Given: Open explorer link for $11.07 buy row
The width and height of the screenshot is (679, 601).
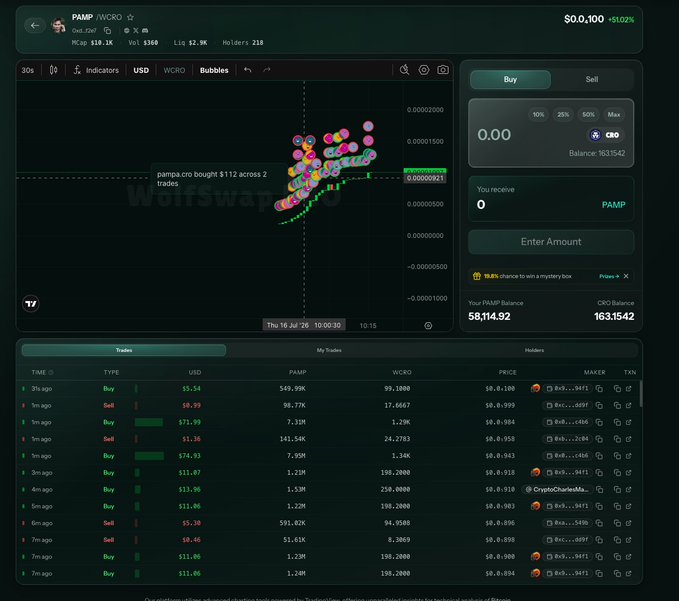Looking at the screenshot, I should 628,473.
